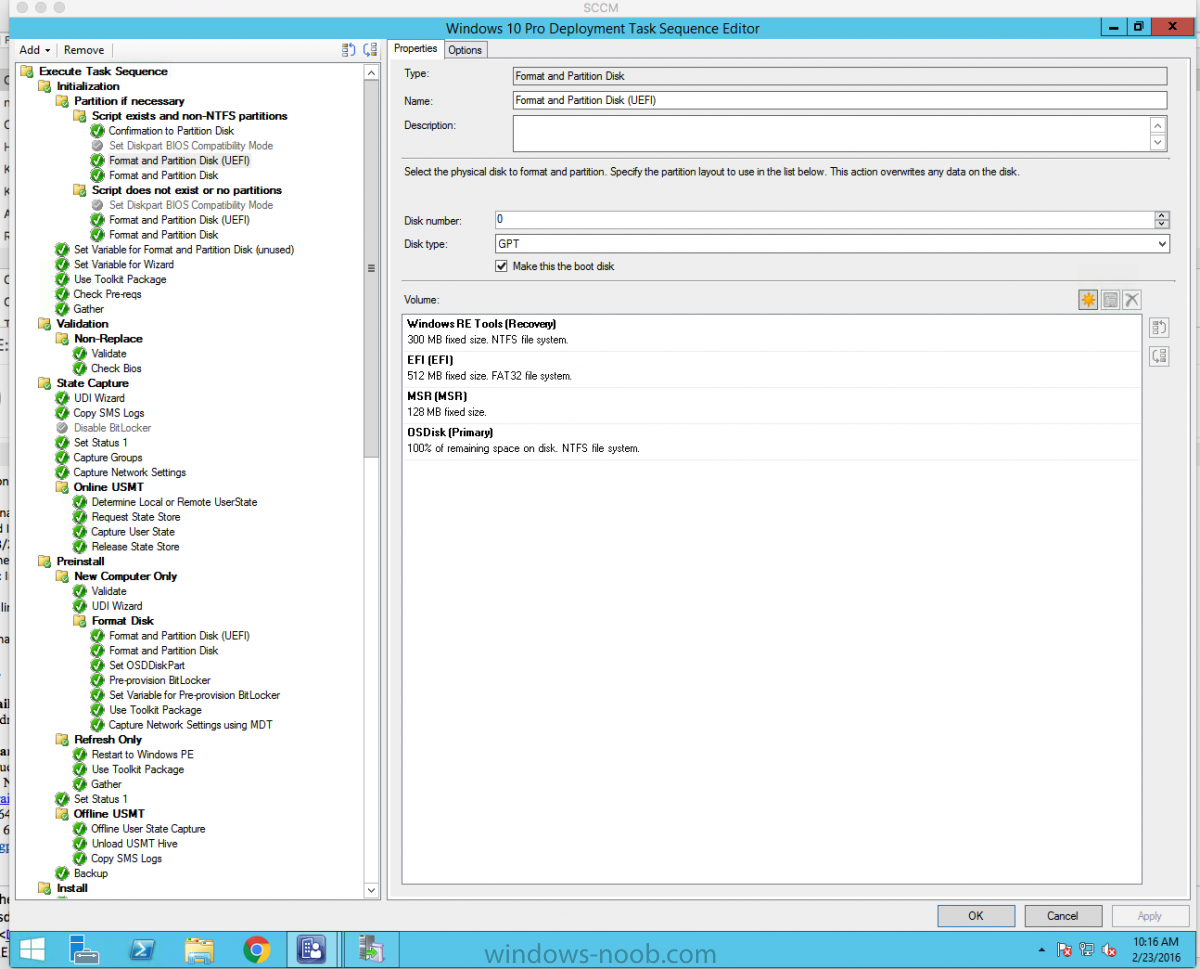Click the disabled Apply button
Screen dimensions: 1200x969
[1150, 916]
